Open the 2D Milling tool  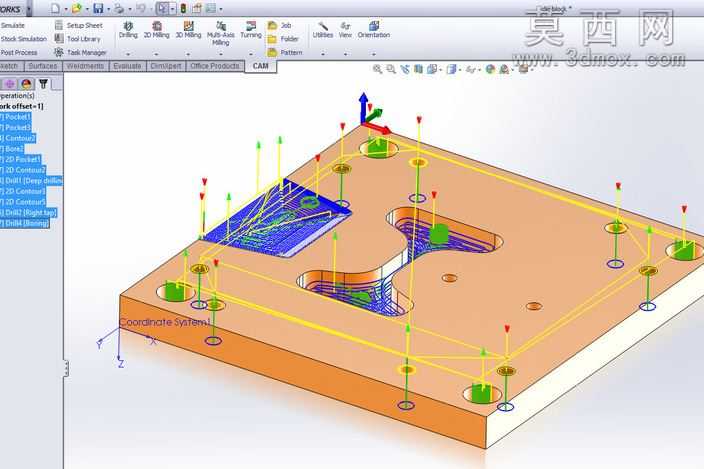click(157, 30)
